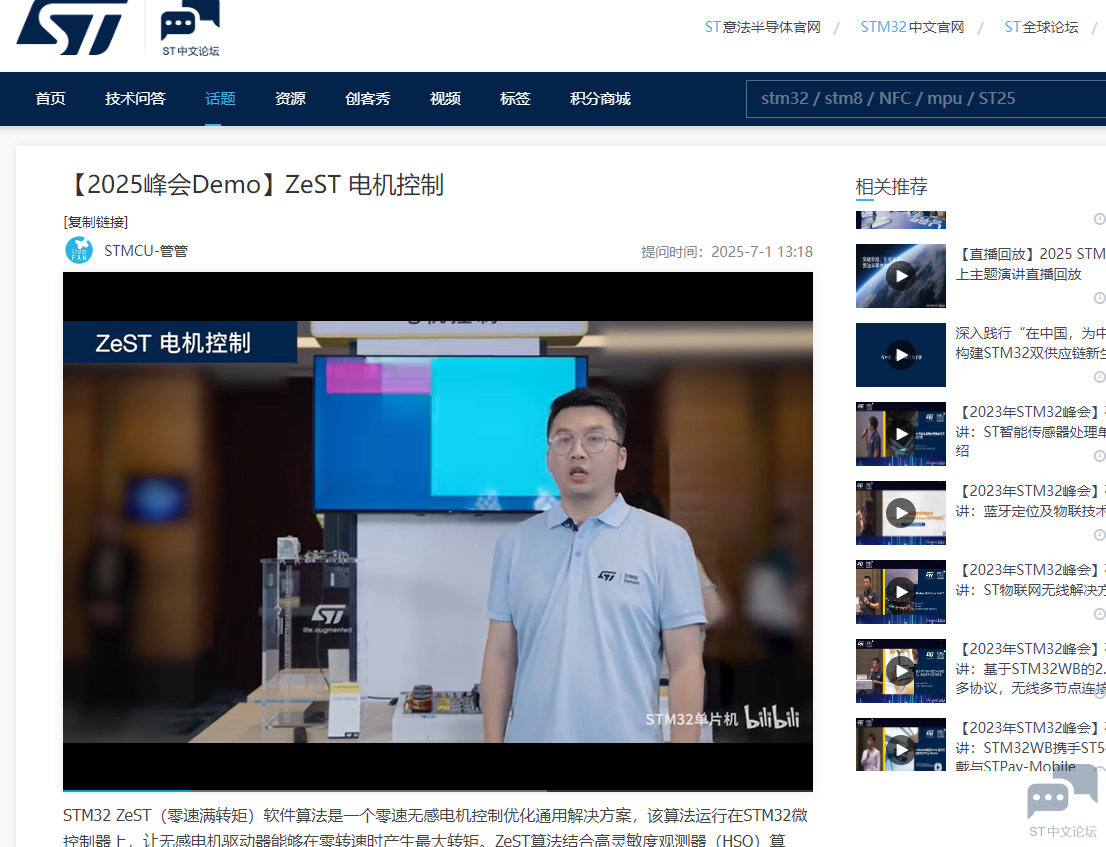Image resolution: width=1106 pixels, height=847 pixels.
Task: Open 视频 navigation item
Action: 445,99
